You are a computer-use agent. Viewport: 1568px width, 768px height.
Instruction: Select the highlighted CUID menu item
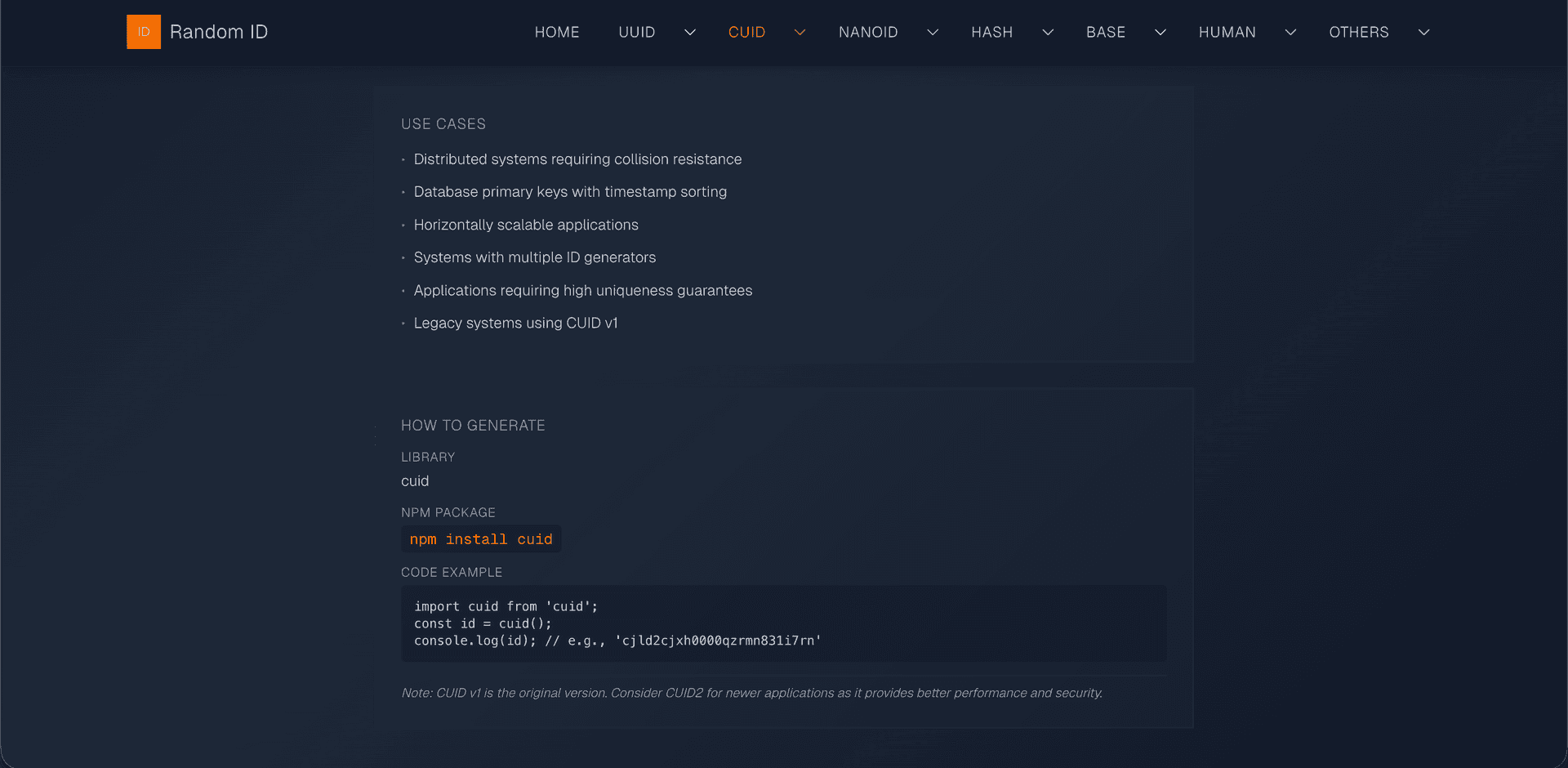pos(746,32)
